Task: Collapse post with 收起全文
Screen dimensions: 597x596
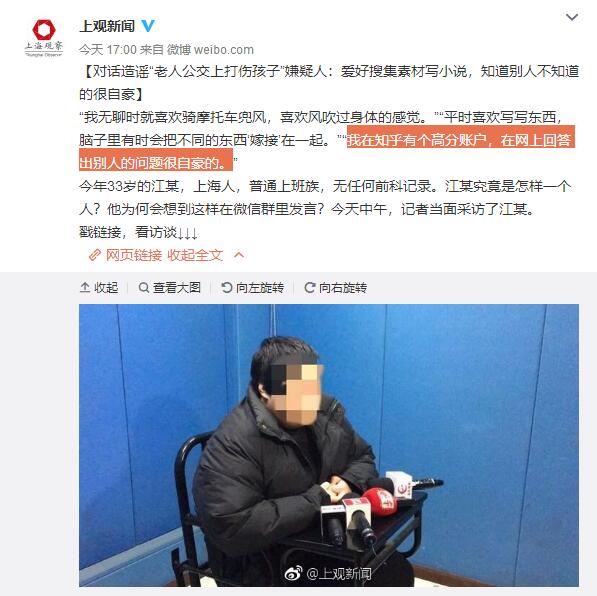Action: pos(195,255)
